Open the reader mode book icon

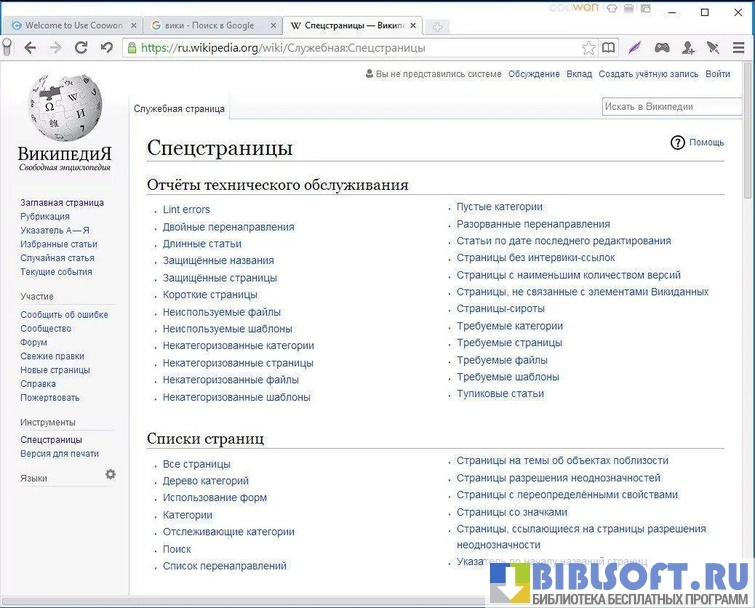[x=608, y=47]
